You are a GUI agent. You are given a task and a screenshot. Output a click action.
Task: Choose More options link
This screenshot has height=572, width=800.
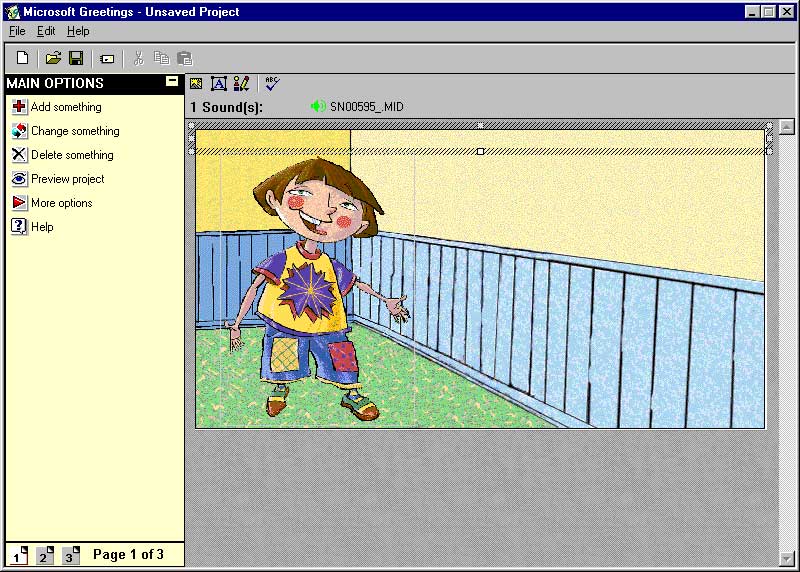(62, 203)
